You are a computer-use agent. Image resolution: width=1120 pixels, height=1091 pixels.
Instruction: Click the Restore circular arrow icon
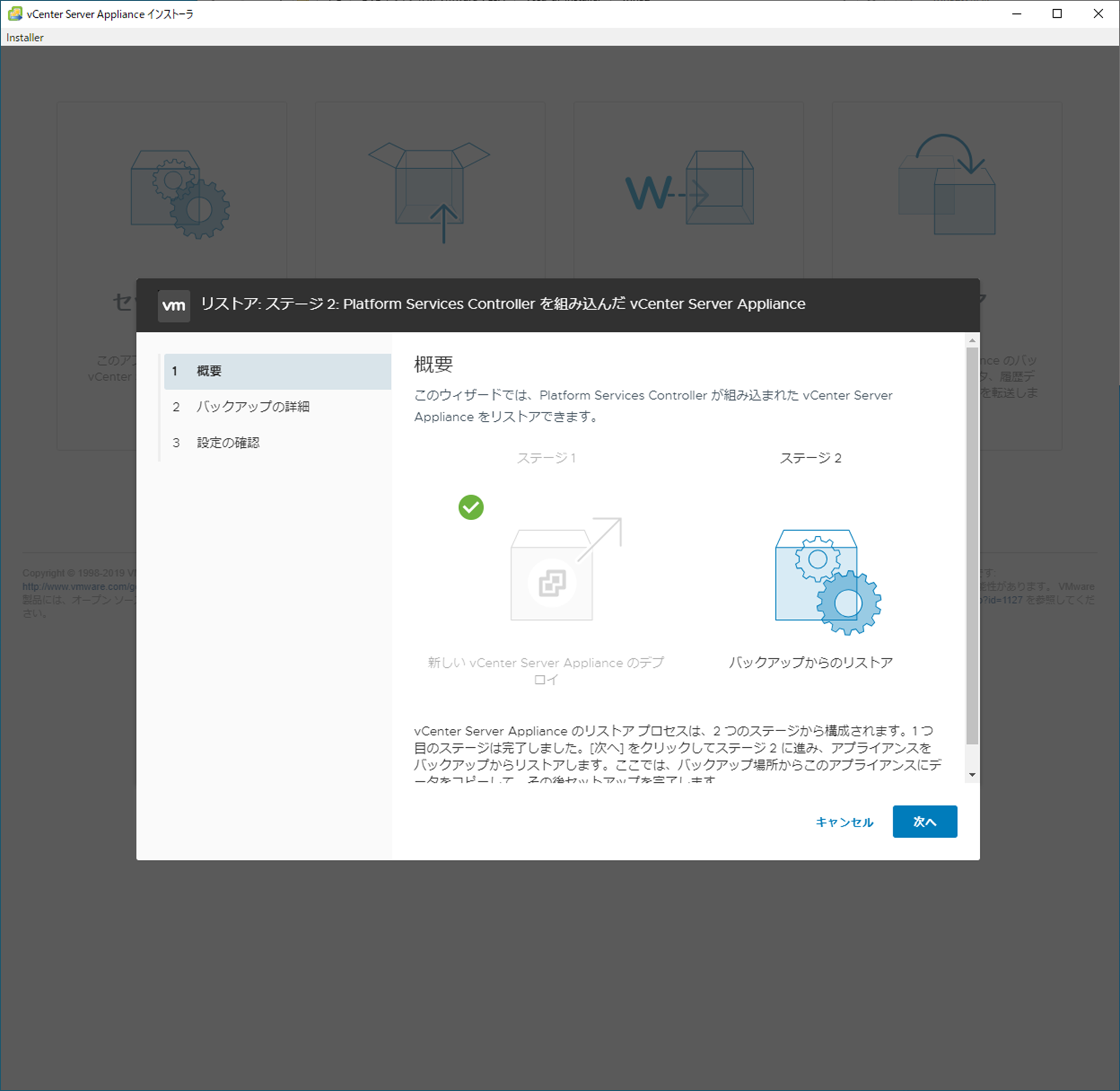947,185
